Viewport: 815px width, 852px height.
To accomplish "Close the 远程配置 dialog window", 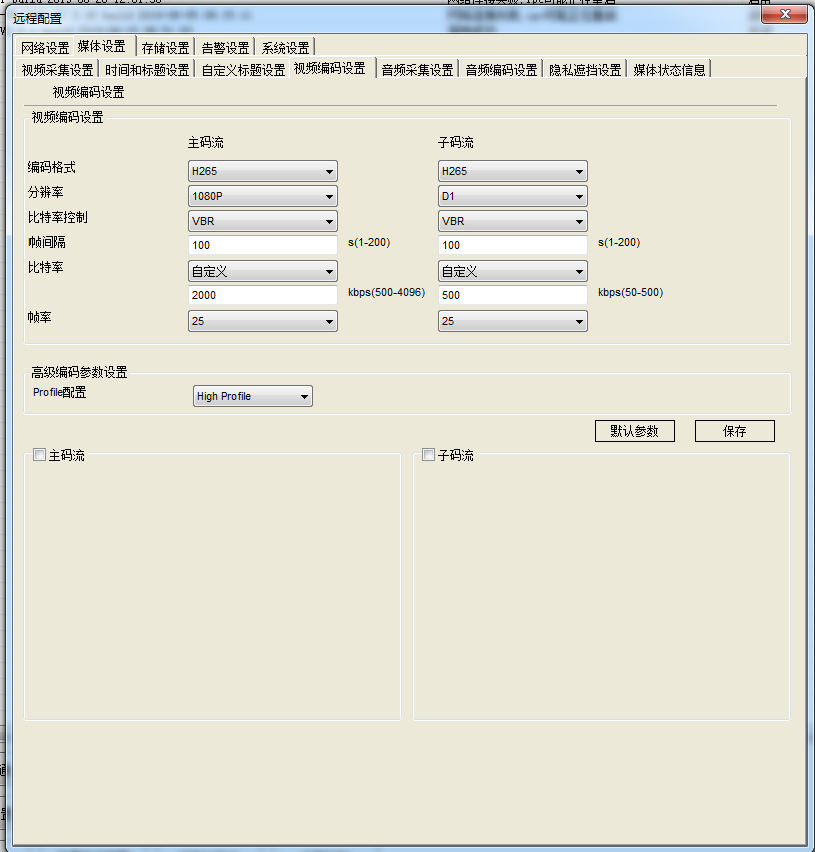I will (784, 15).
